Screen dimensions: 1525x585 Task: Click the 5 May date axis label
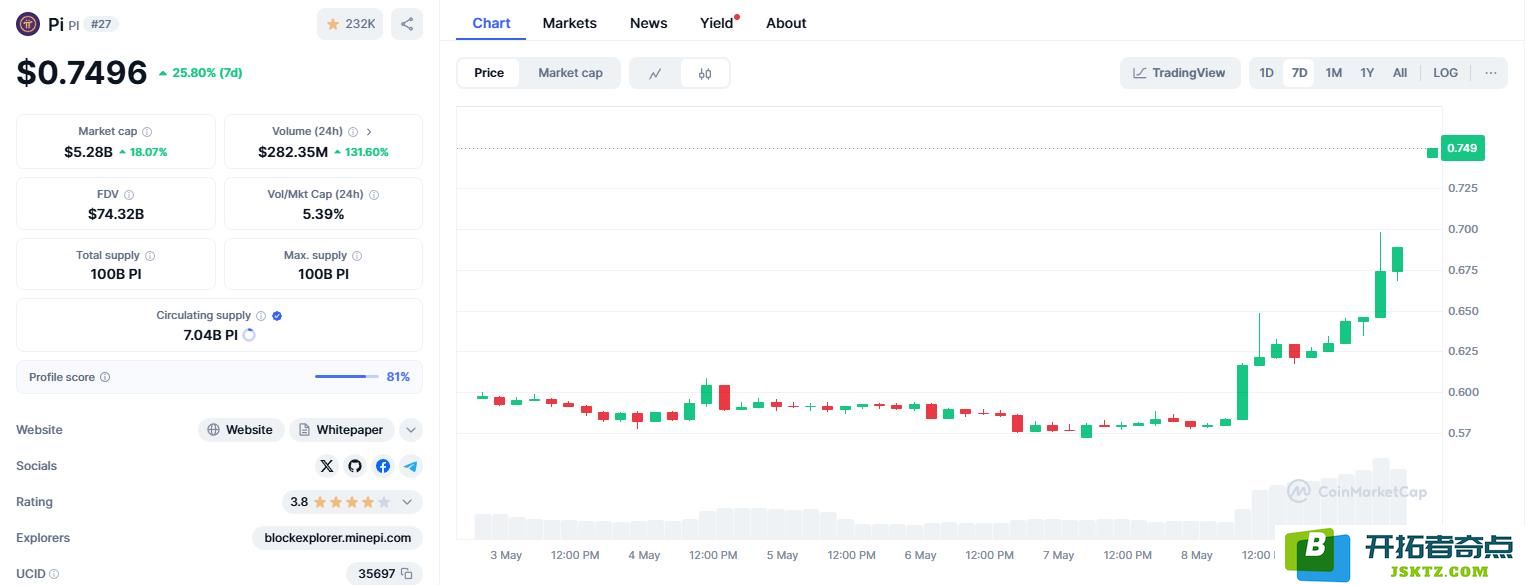click(x=782, y=555)
